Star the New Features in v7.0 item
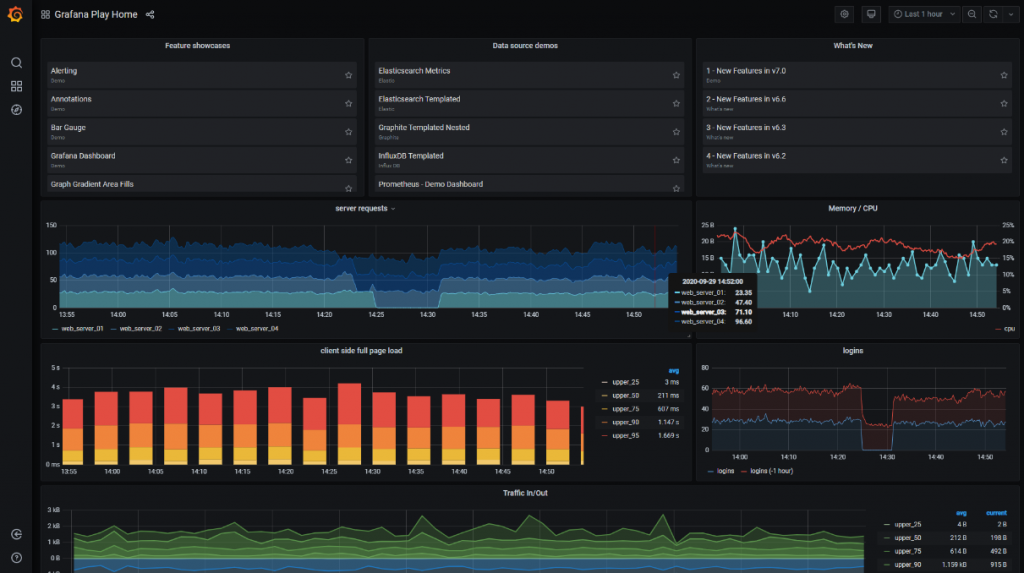The image size is (1024, 573). [1004, 75]
